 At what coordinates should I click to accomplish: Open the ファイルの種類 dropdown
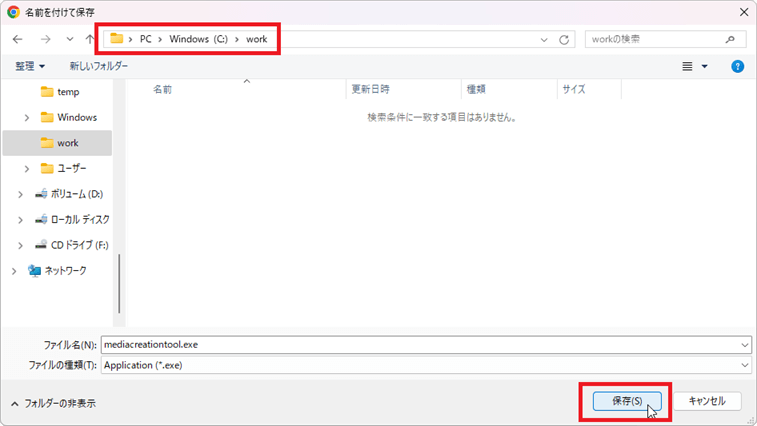(744, 365)
